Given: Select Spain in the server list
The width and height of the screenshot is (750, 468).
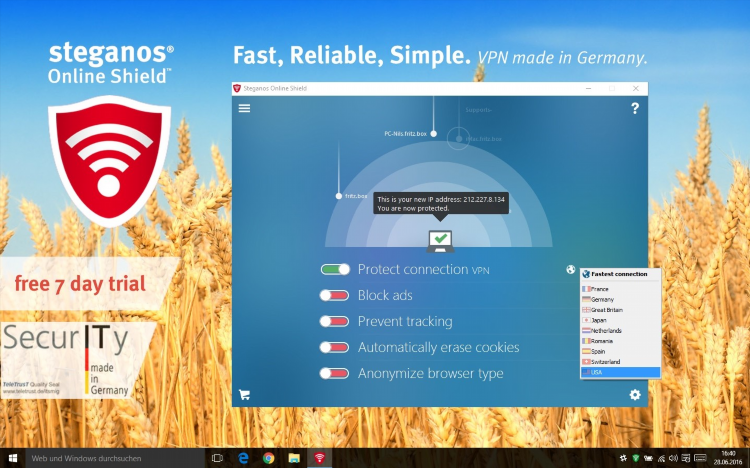Looking at the screenshot, I should click(x=620, y=351).
